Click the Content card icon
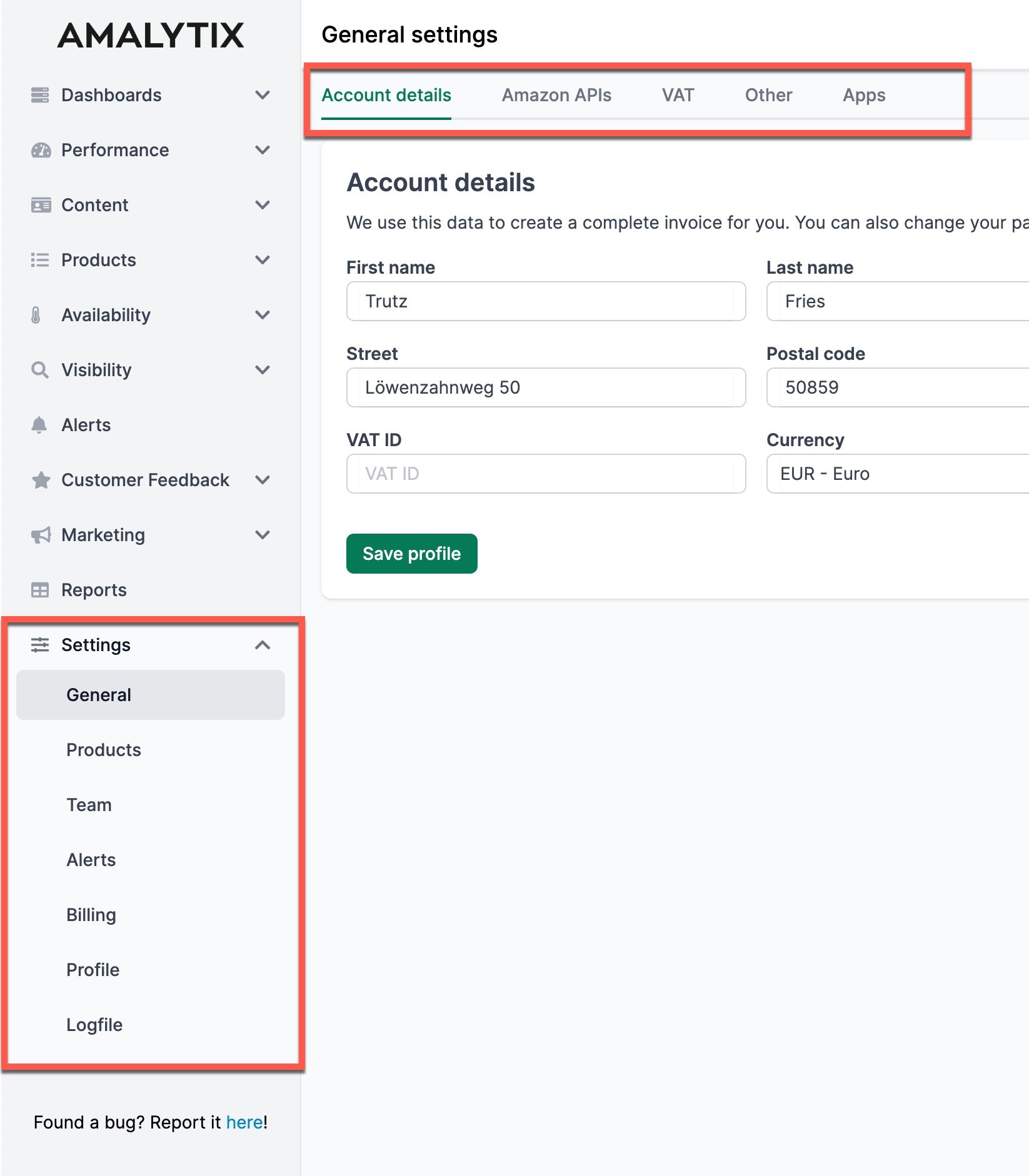 point(41,205)
